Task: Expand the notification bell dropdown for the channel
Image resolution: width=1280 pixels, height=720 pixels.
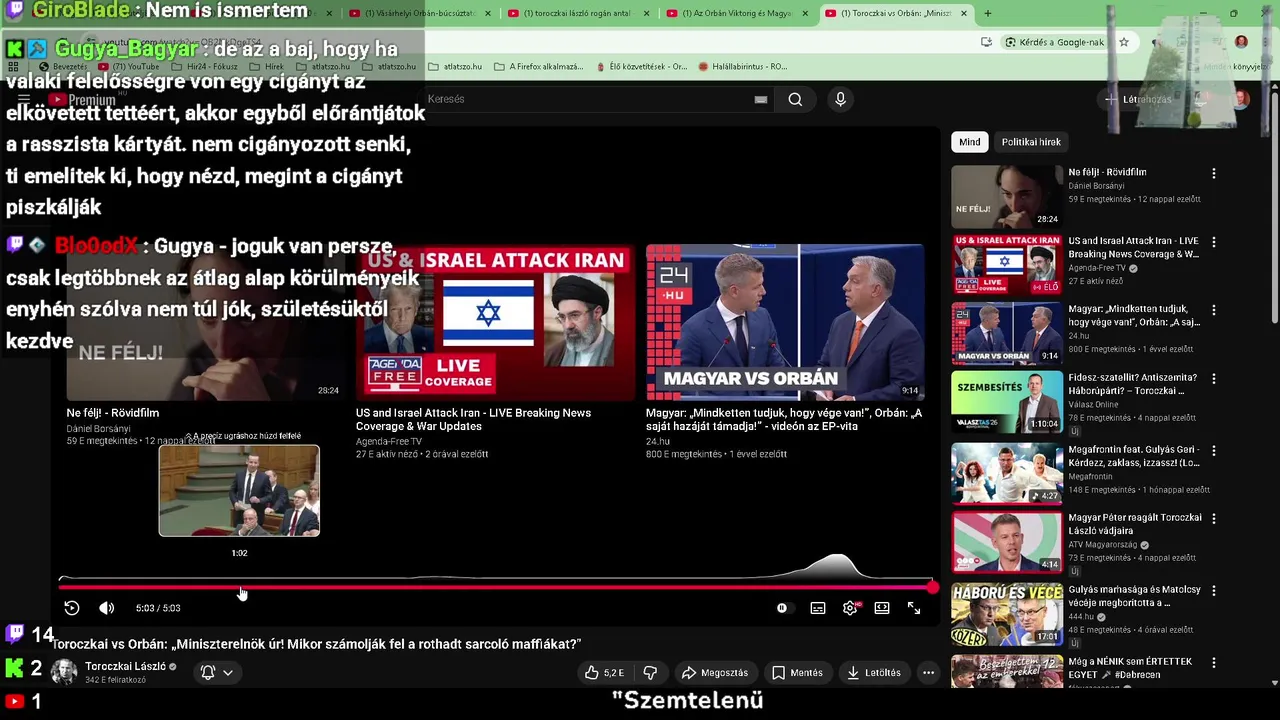Action: pyautogui.click(x=217, y=673)
